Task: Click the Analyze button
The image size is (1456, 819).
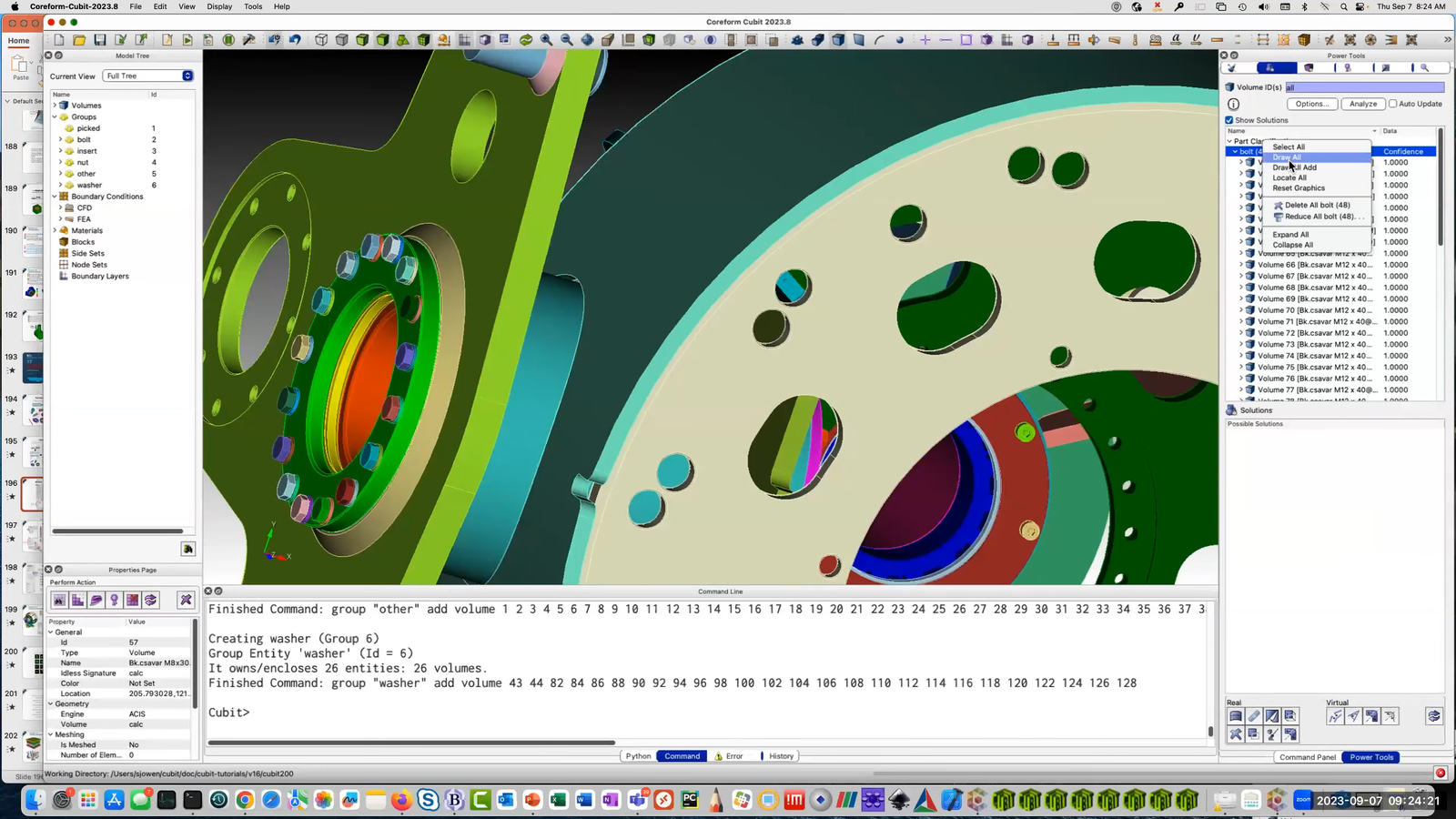Action: tap(1363, 104)
